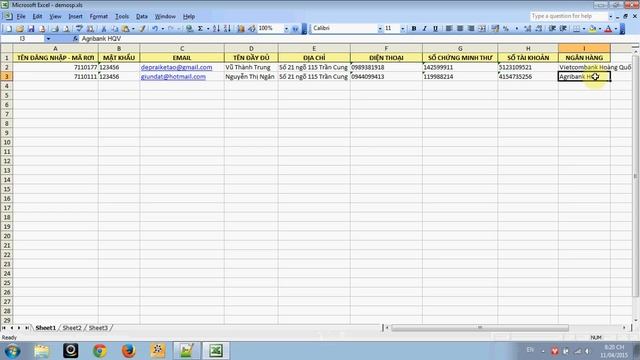Click the AutoSum sigma icon
This screenshot has height=360, width=640.
coord(200,29)
